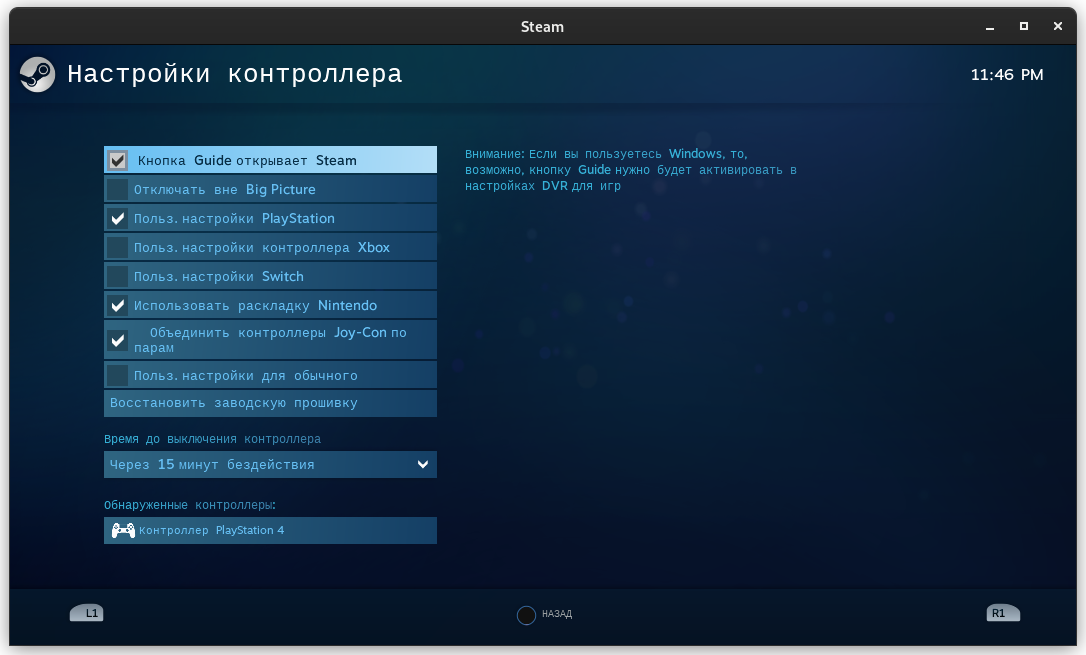Viewport: 1086px width, 655px height.
Task: Click 'Настройки контроллера' page title
Action: (x=235, y=73)
